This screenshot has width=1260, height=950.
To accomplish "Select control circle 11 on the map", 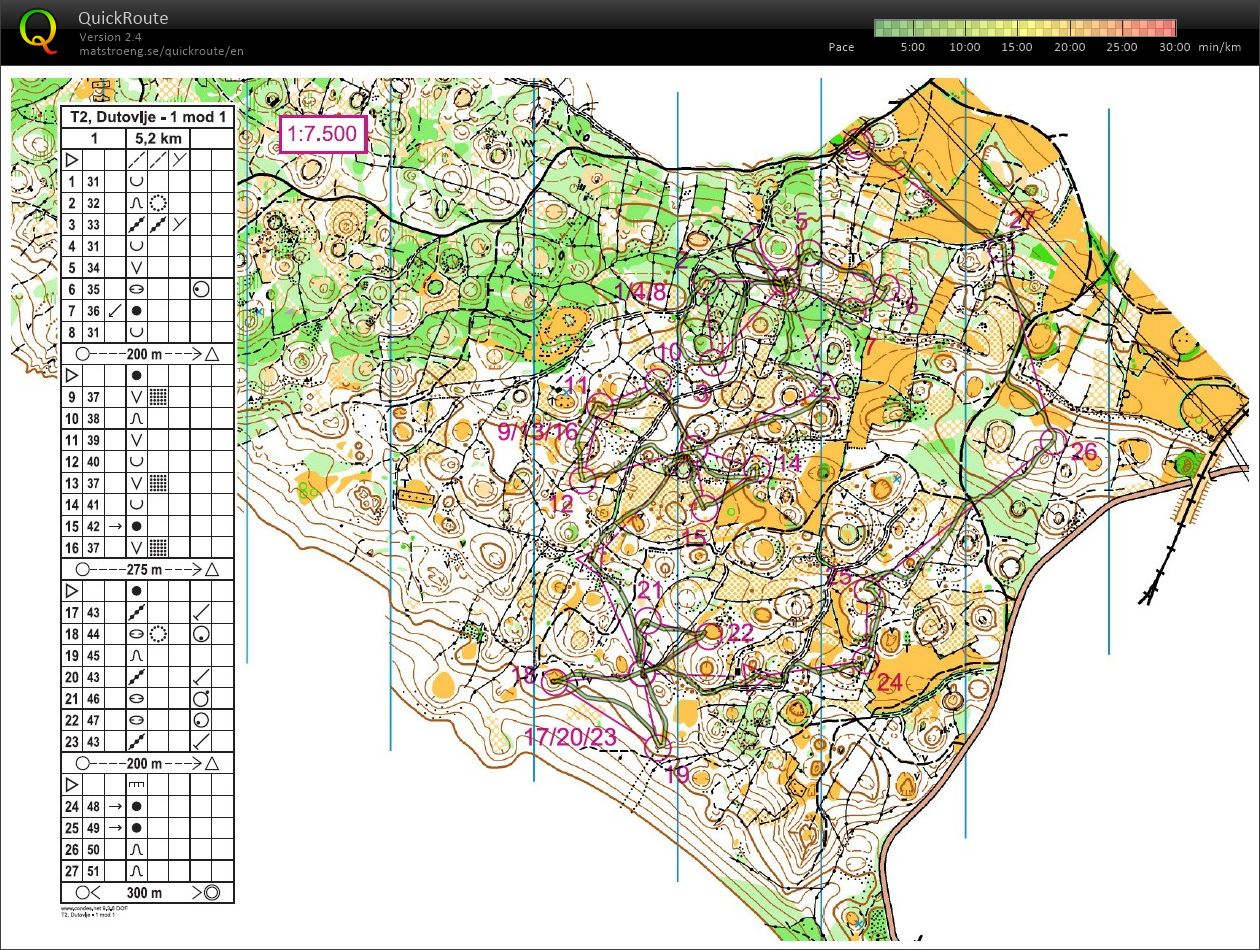I will pyautogui.click(x=600, y=407).
